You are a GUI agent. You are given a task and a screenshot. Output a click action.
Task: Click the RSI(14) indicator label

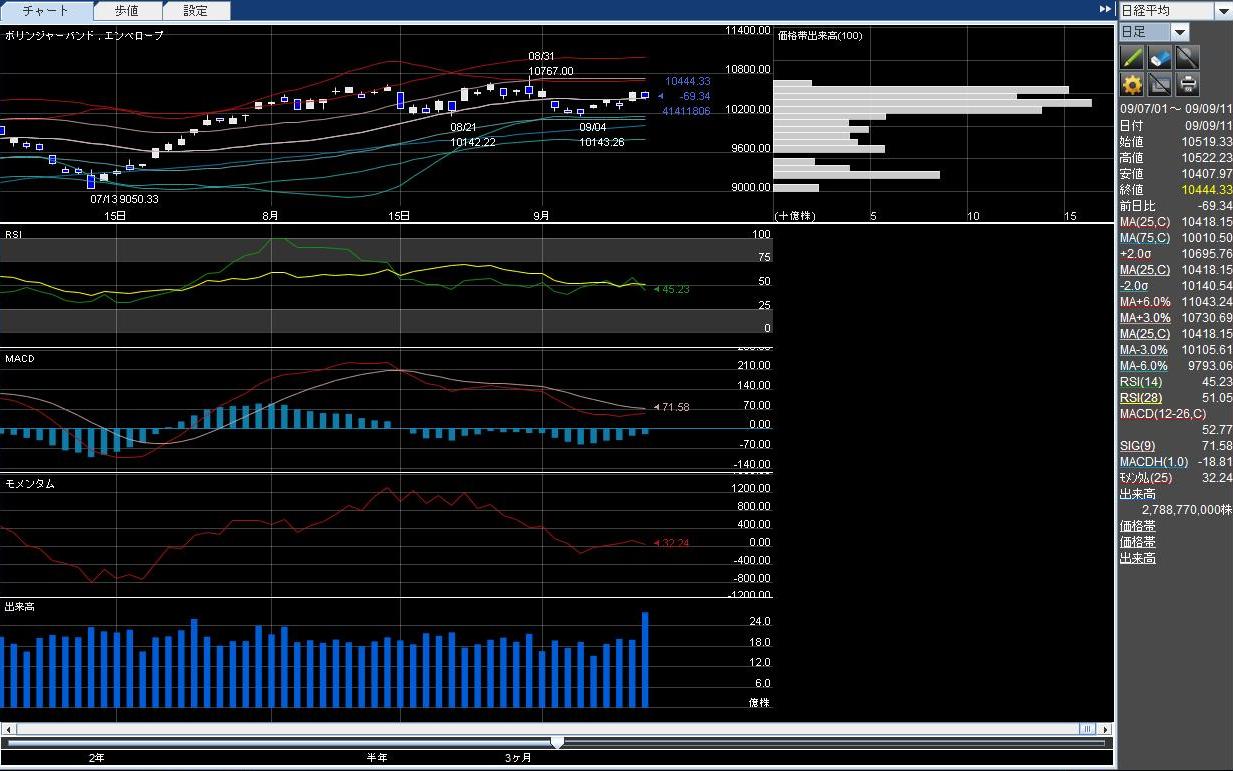1141,381
